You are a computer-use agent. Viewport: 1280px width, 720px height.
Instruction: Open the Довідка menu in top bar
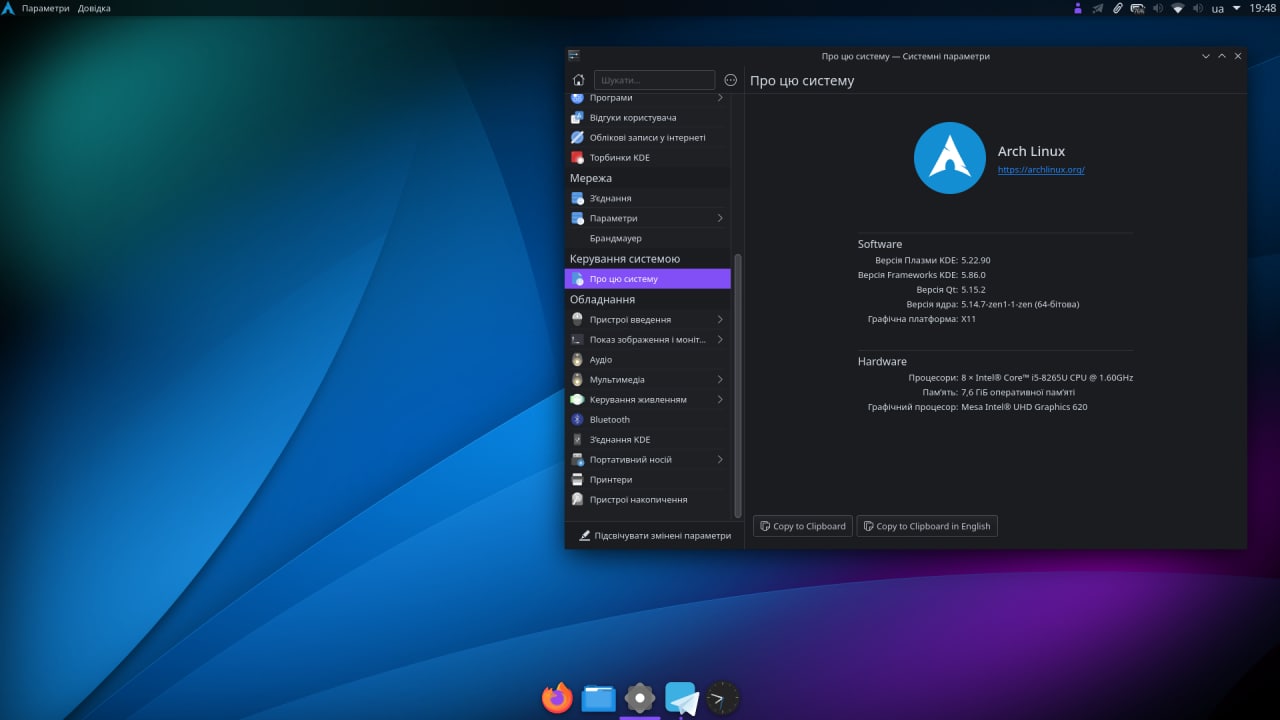[x=94, y=8]
